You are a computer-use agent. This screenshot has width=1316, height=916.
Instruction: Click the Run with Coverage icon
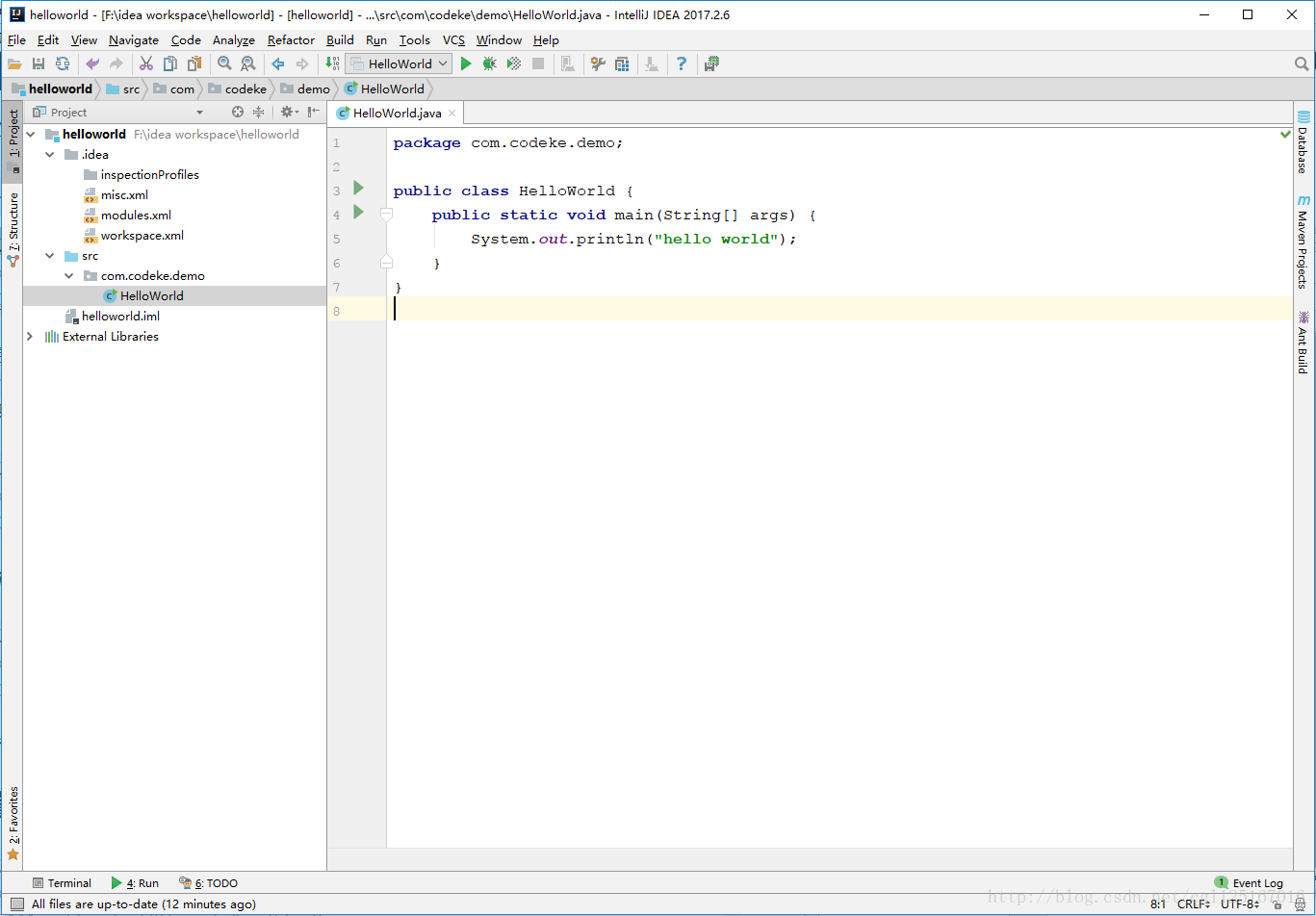(x=514, y=64)
